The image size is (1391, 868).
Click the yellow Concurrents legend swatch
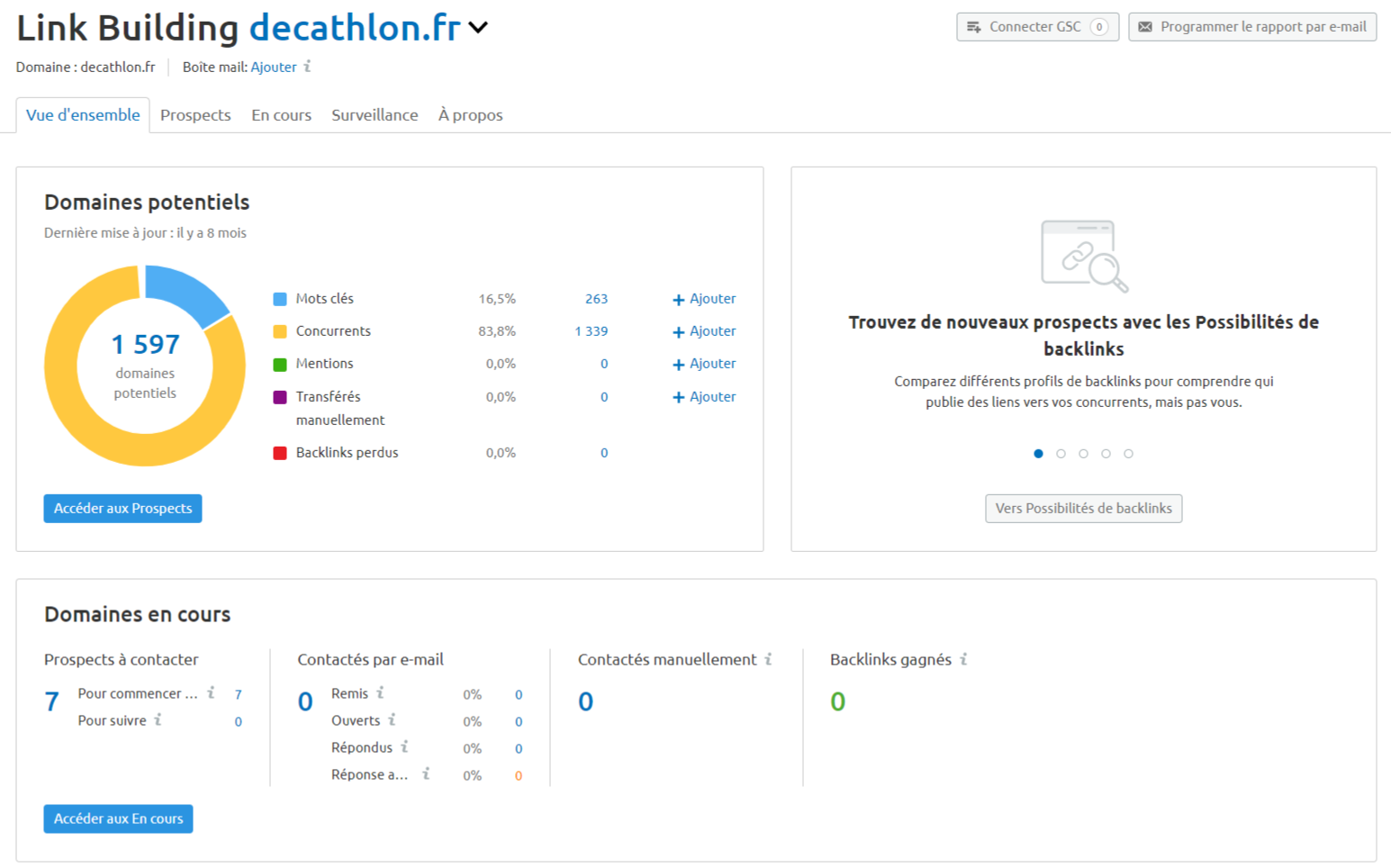(x=280, y=331)
